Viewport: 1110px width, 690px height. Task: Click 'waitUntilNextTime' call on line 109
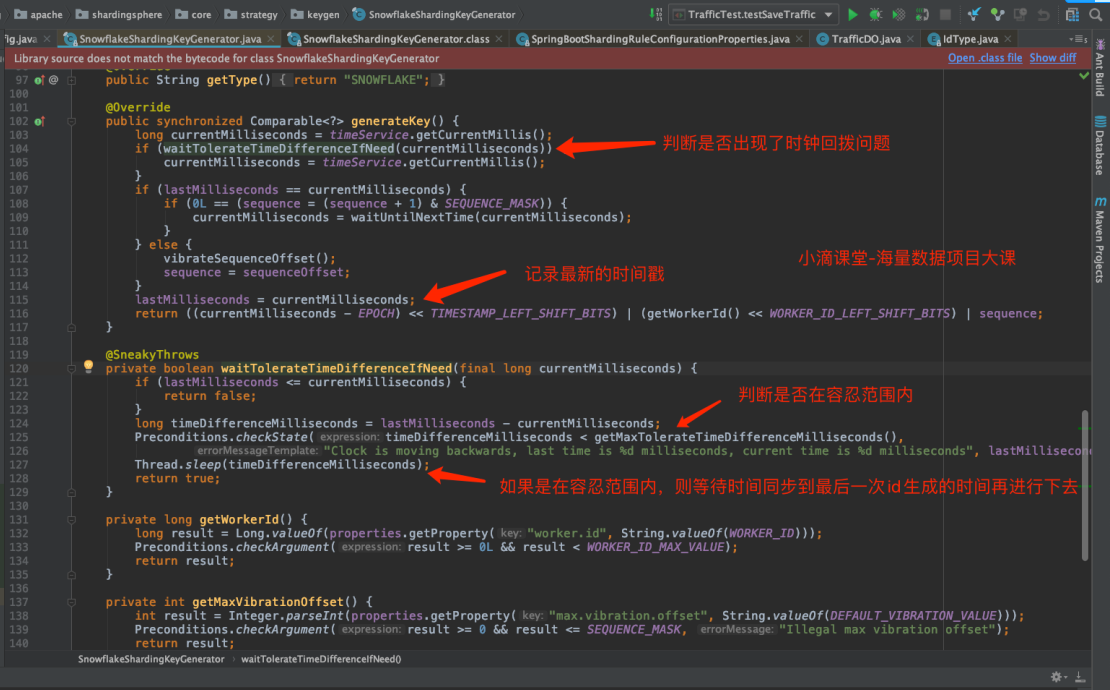(x=413, y=217)
